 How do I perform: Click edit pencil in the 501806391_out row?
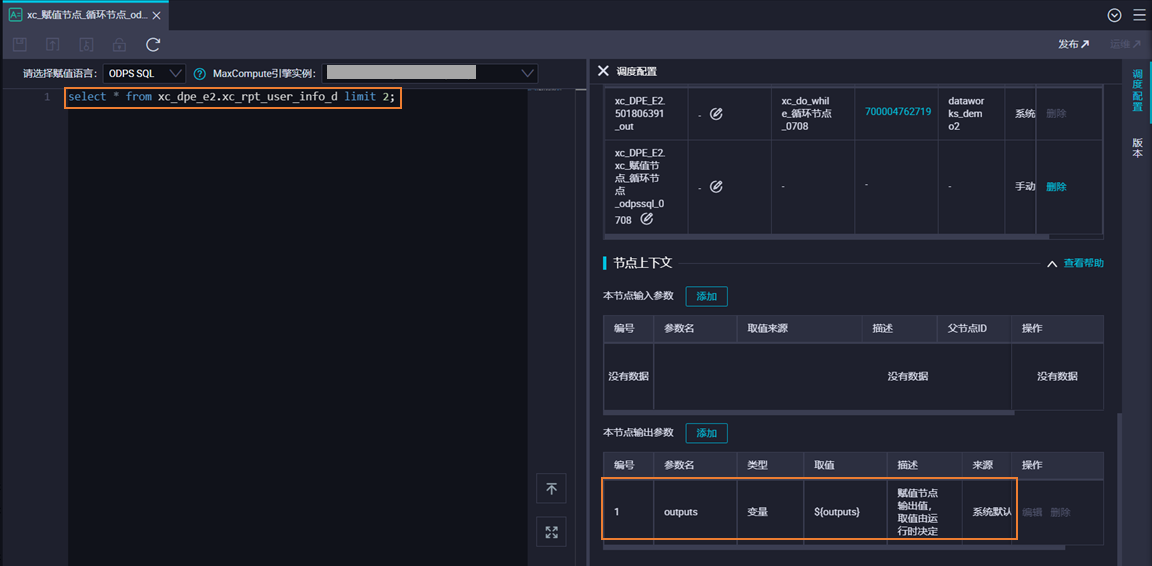pyautogui.click(x=716, y=114)
